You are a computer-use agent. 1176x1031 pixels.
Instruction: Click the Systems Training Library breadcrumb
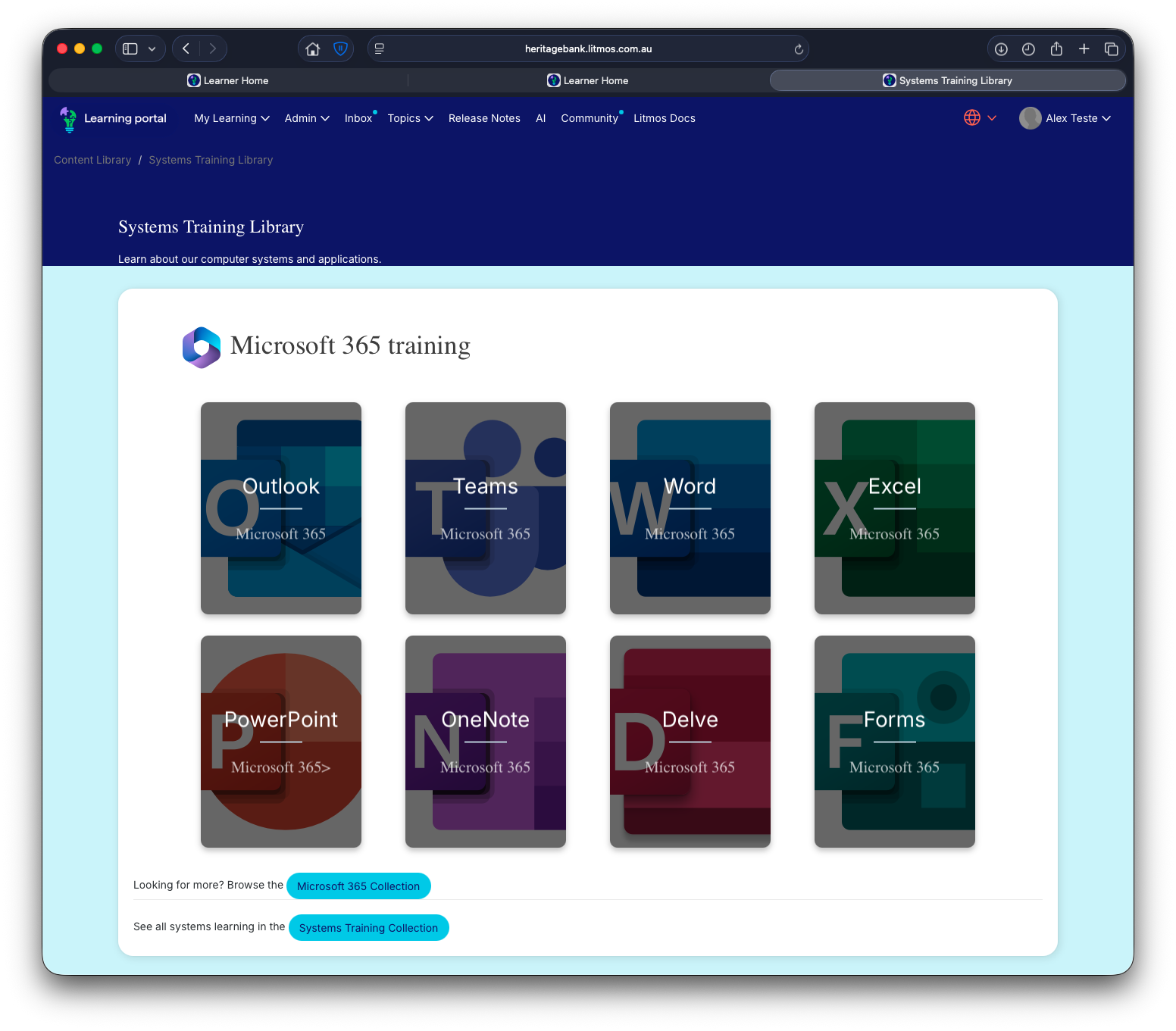[211, 160]
